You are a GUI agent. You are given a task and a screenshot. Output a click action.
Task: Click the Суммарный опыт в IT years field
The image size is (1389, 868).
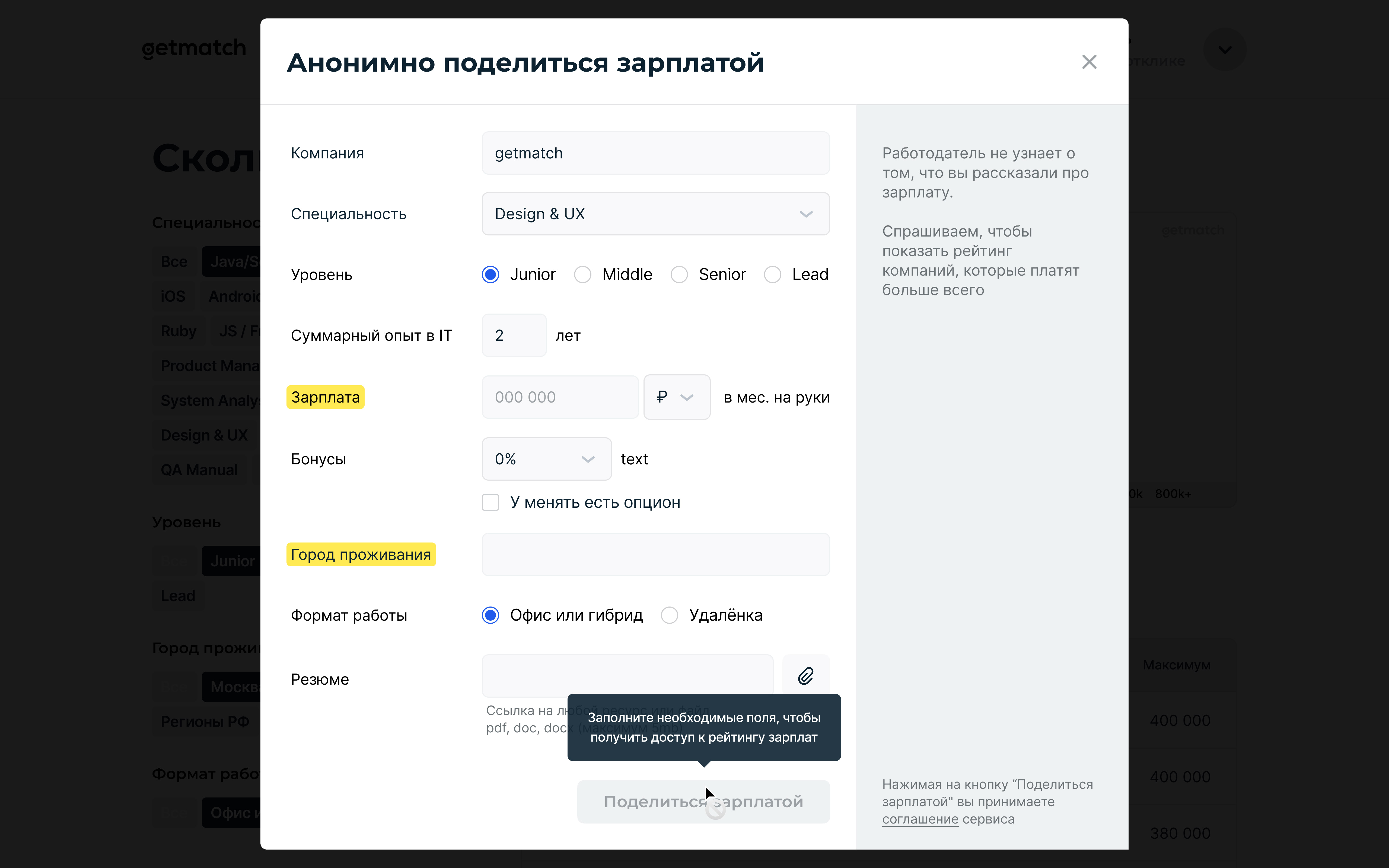(x=514, y=335)
